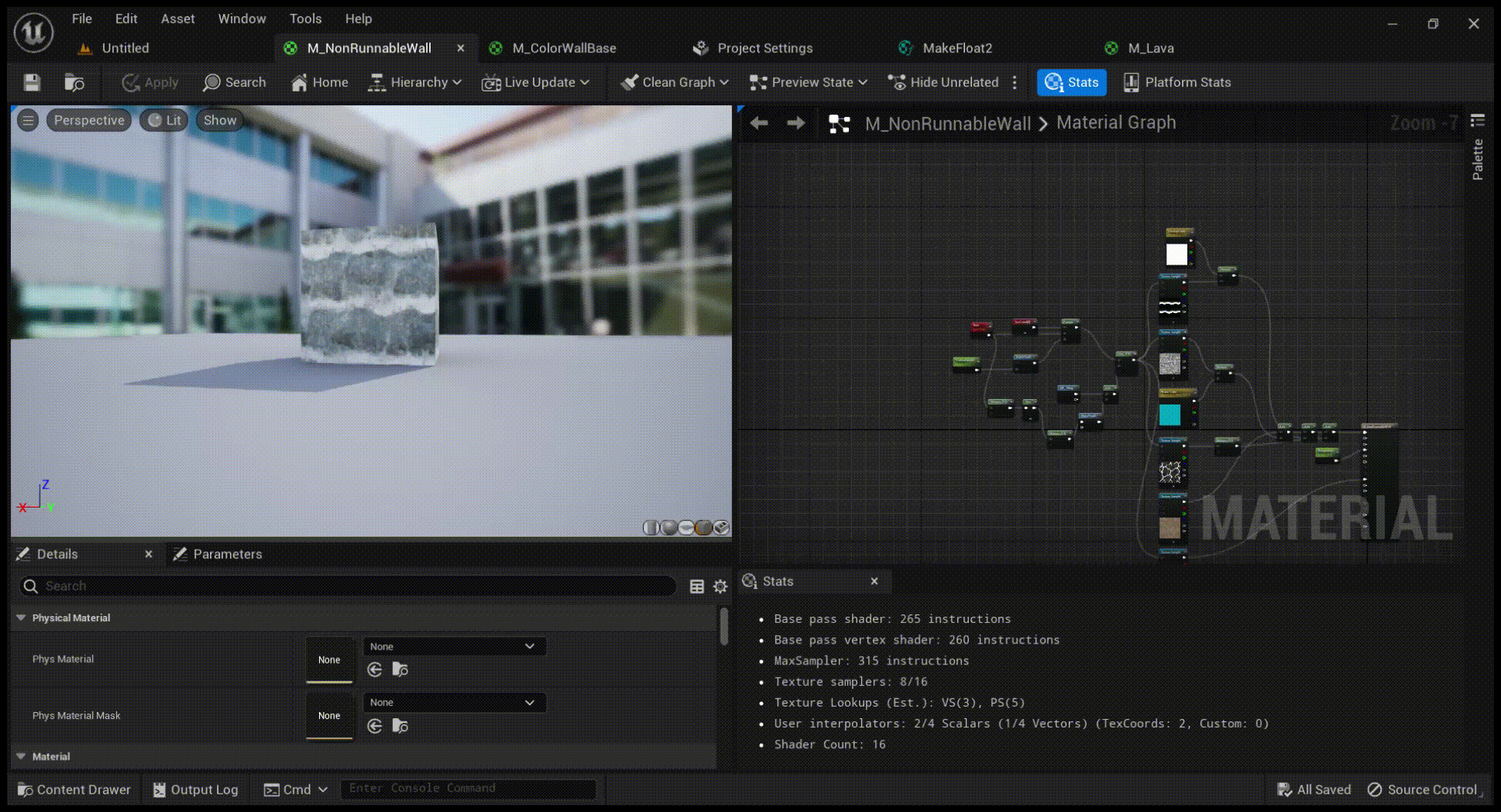Close the M_NonRunnableWall tab
Viewport: 1501px width, 812px height.
pos(461,48)
